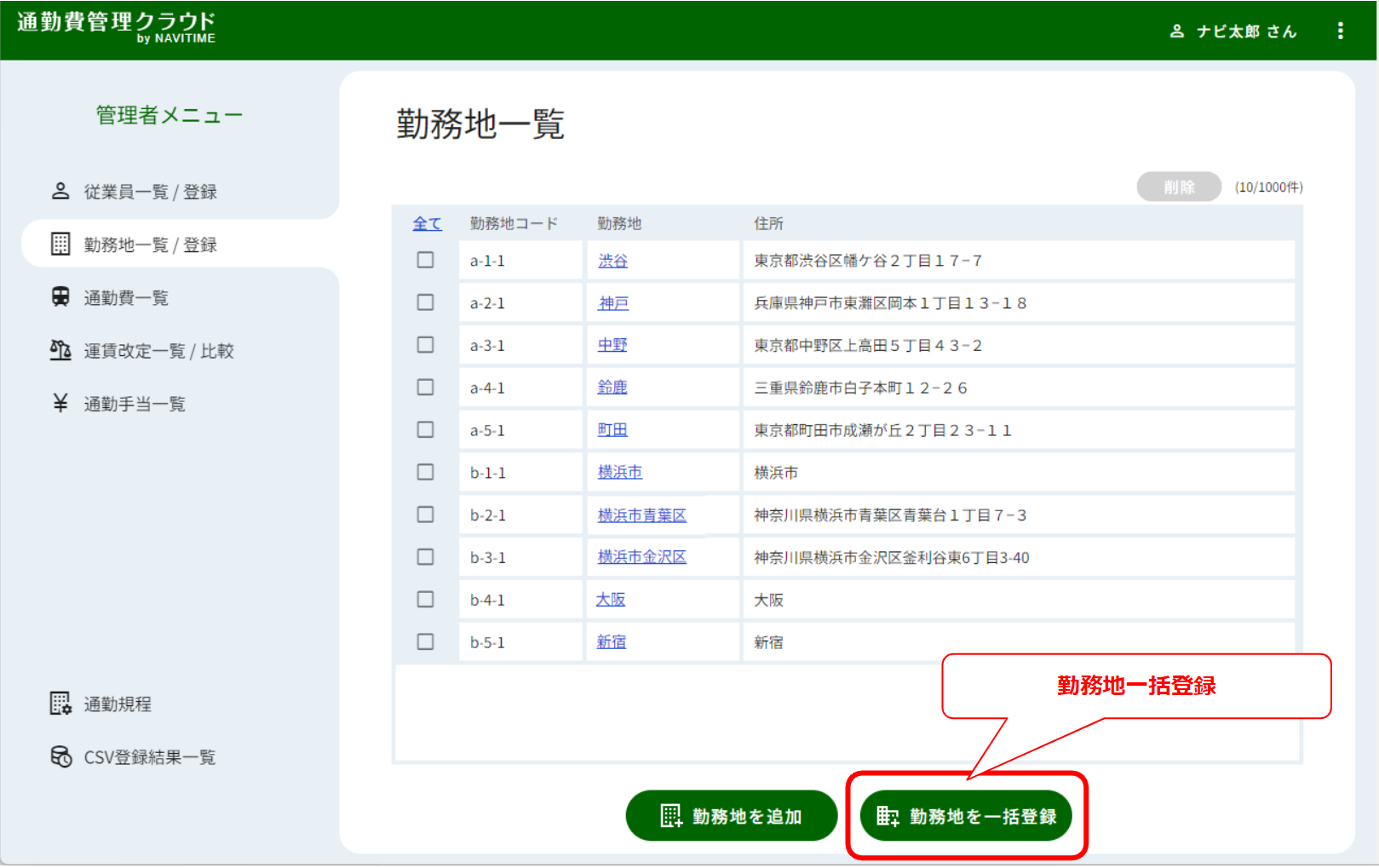
Task: Open the 鈴鹿 workplace link
Action: (x=612, y=388)
